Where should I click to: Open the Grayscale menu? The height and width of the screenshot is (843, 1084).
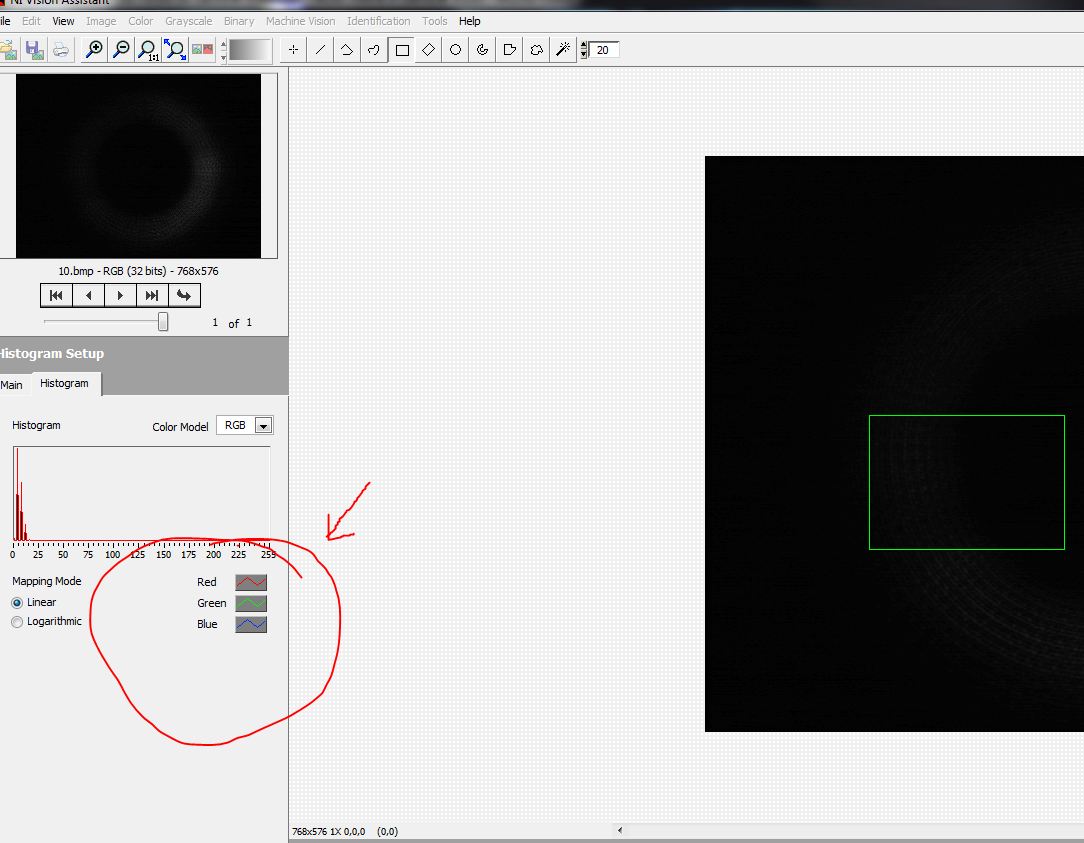click(189, 21)
